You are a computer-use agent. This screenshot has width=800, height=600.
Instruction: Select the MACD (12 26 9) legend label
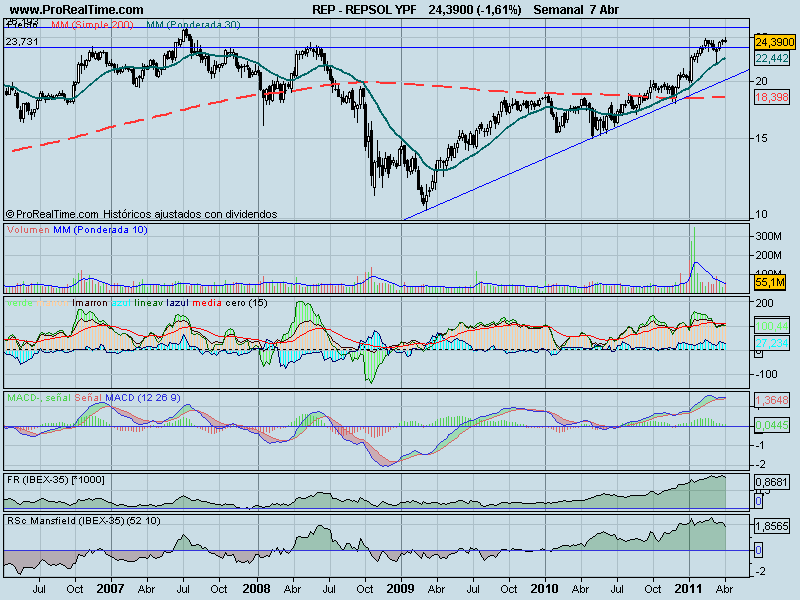point(143,397)
